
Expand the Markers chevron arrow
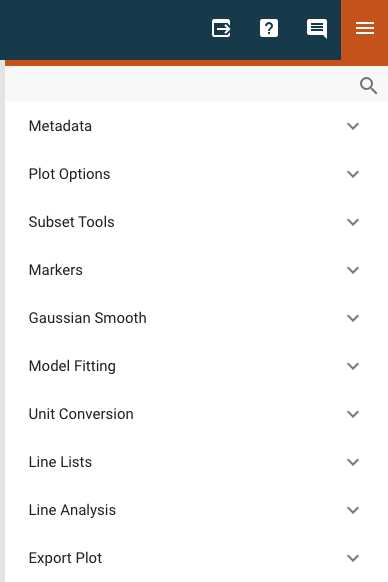(x=353, y=270)
